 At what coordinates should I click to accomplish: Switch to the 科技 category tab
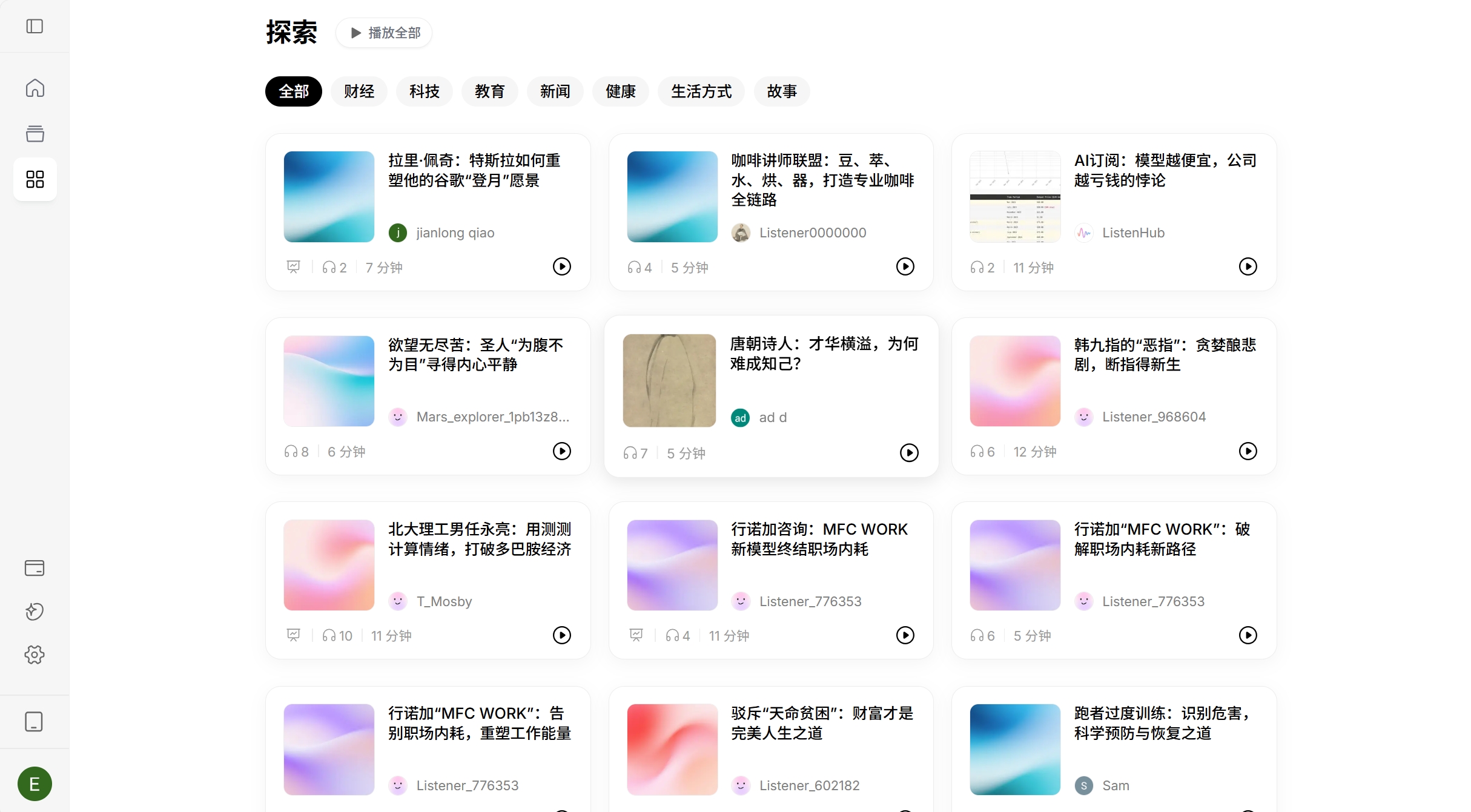coord(425,91)
